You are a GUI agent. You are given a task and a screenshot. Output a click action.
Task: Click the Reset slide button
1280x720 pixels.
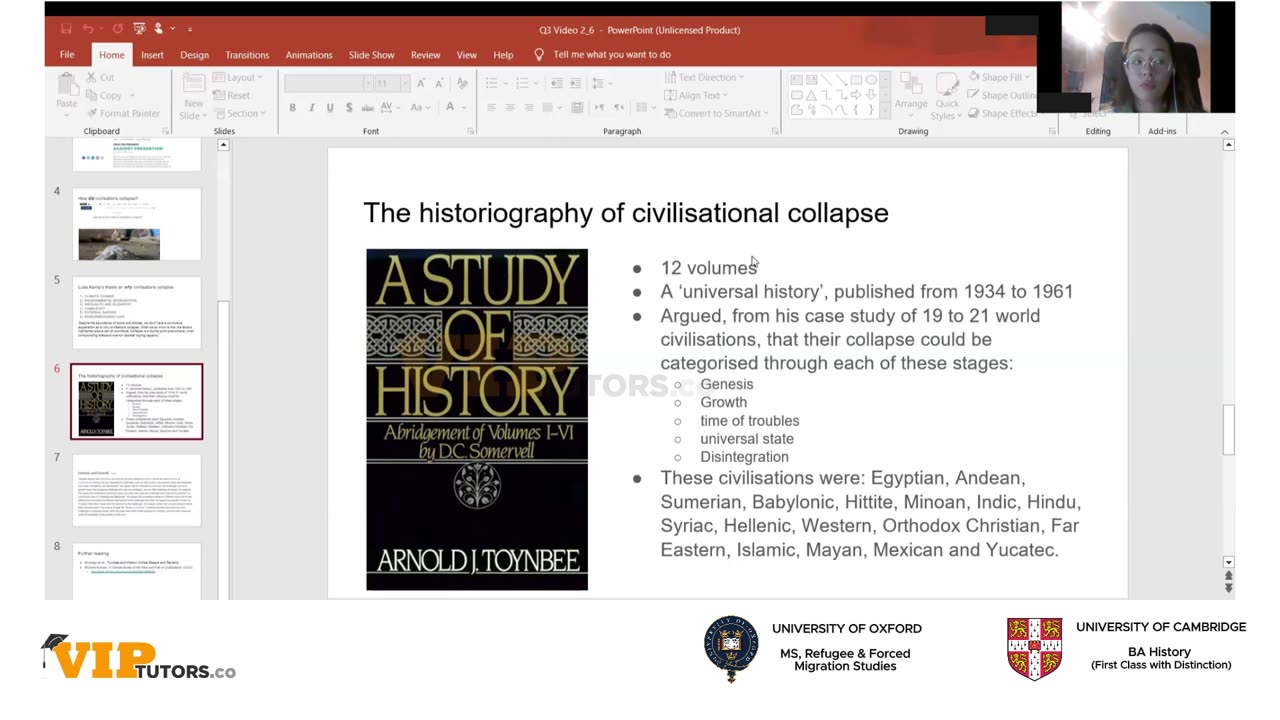pyautogui.click(x=230, y=95)
